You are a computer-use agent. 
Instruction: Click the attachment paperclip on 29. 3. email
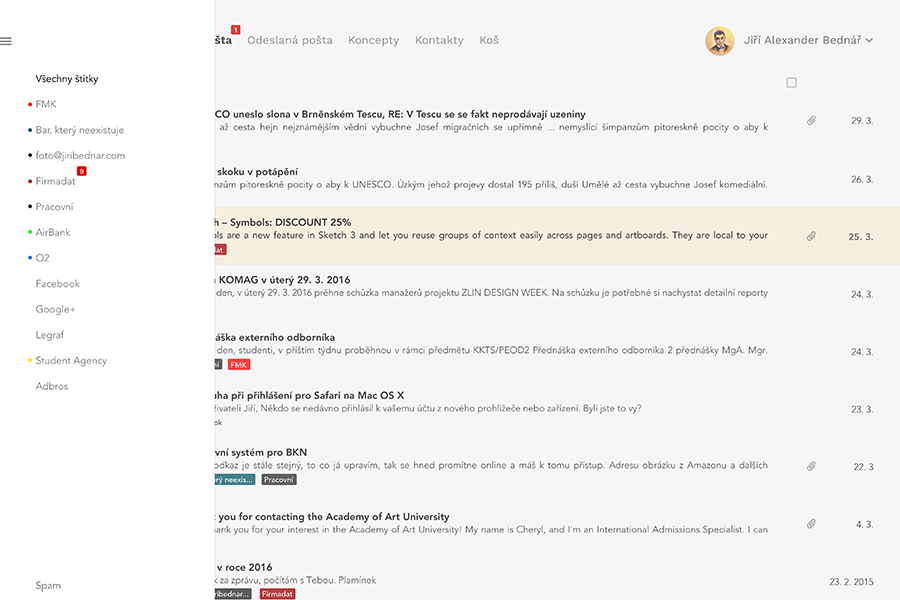[812, 120]
